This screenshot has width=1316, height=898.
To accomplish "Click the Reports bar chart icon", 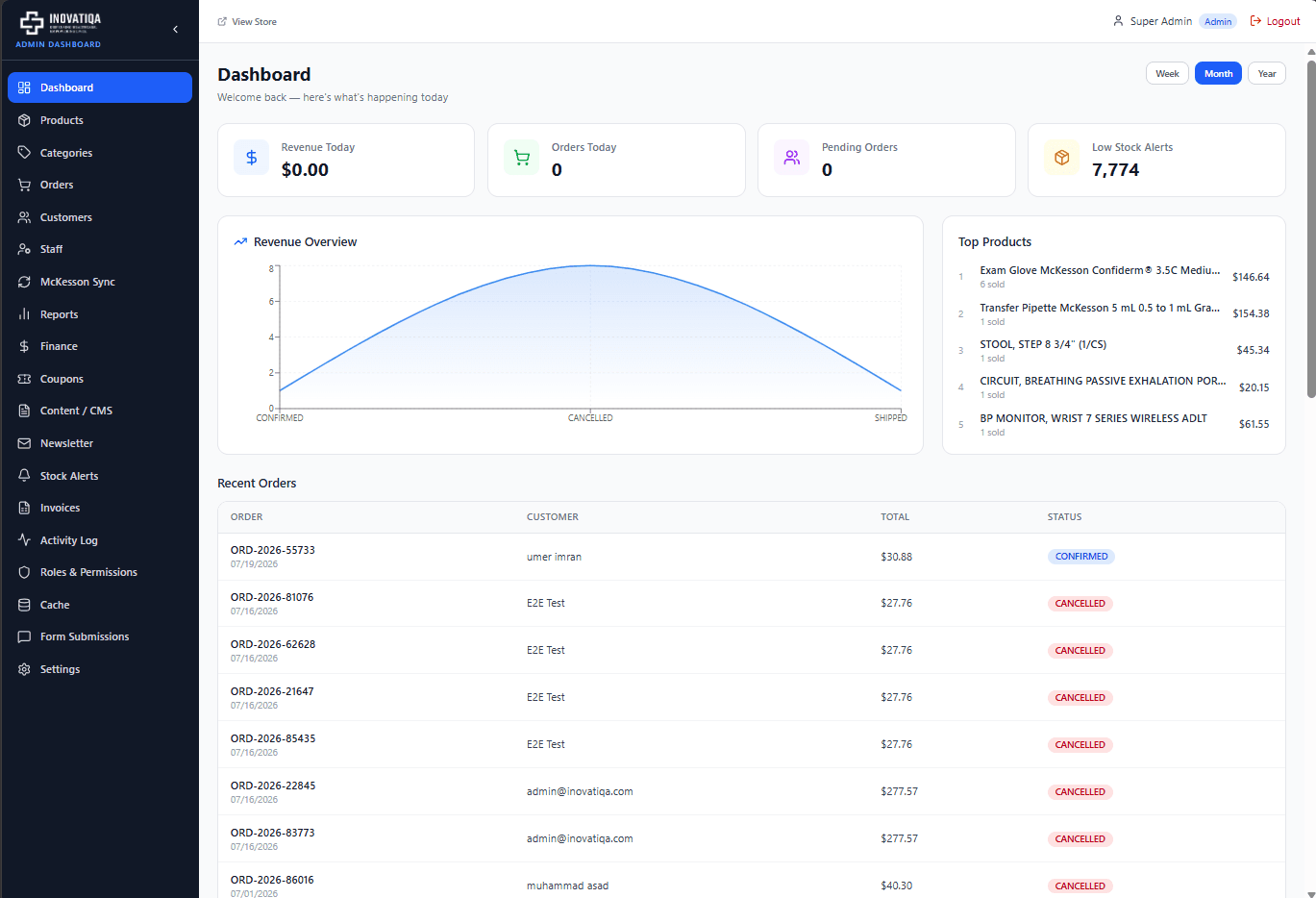I will tap(24, 314).
